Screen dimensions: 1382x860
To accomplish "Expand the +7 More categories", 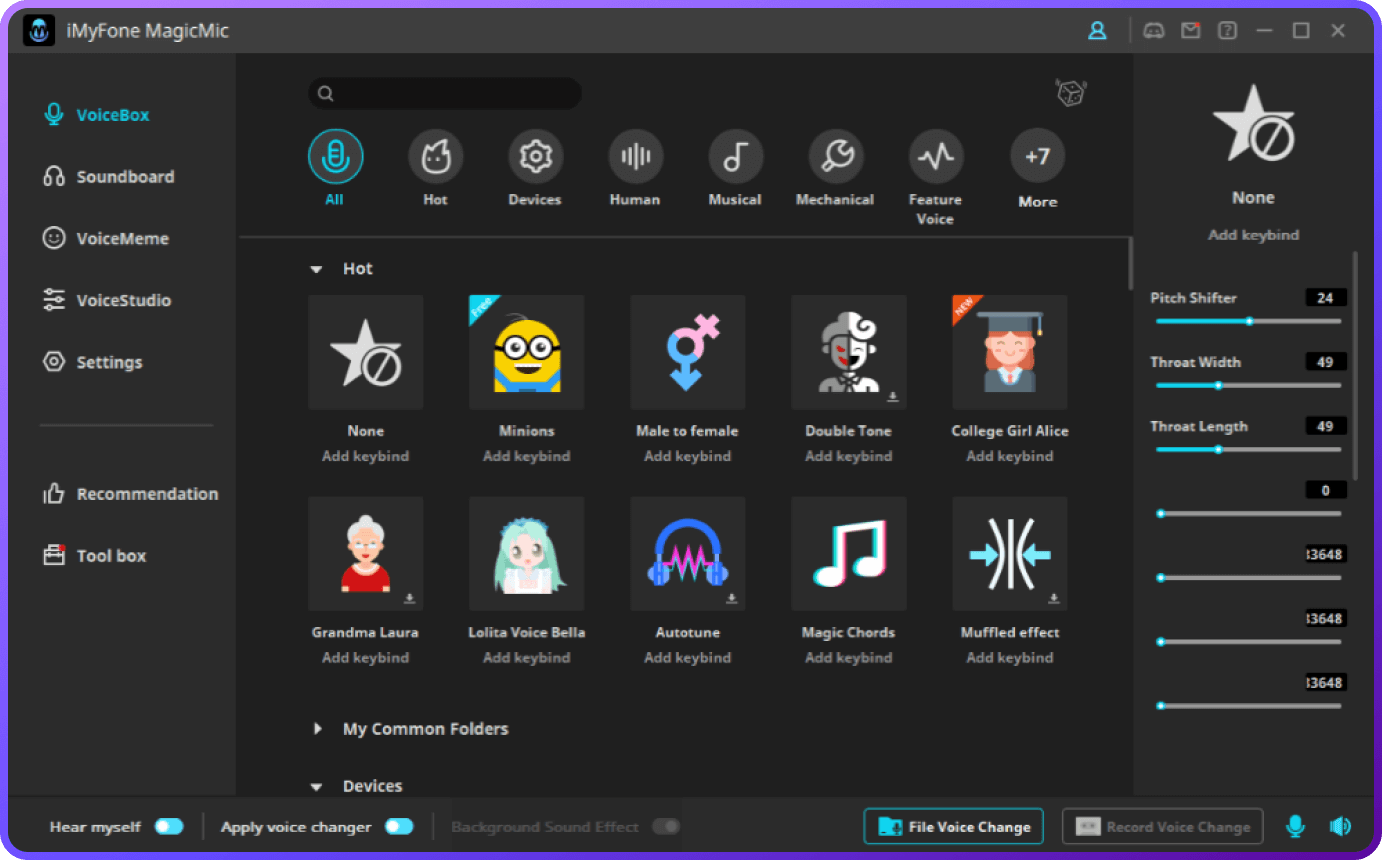I will (1037, 156).
